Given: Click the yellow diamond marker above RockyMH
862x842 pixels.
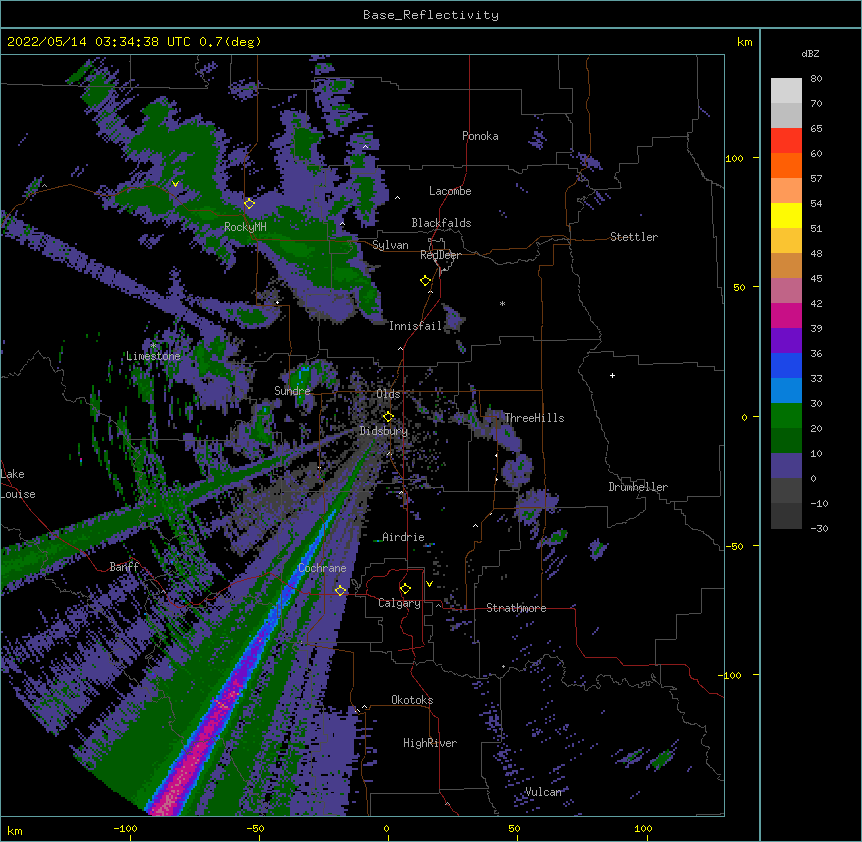Looking at the screenshot, I should [249, 203].
